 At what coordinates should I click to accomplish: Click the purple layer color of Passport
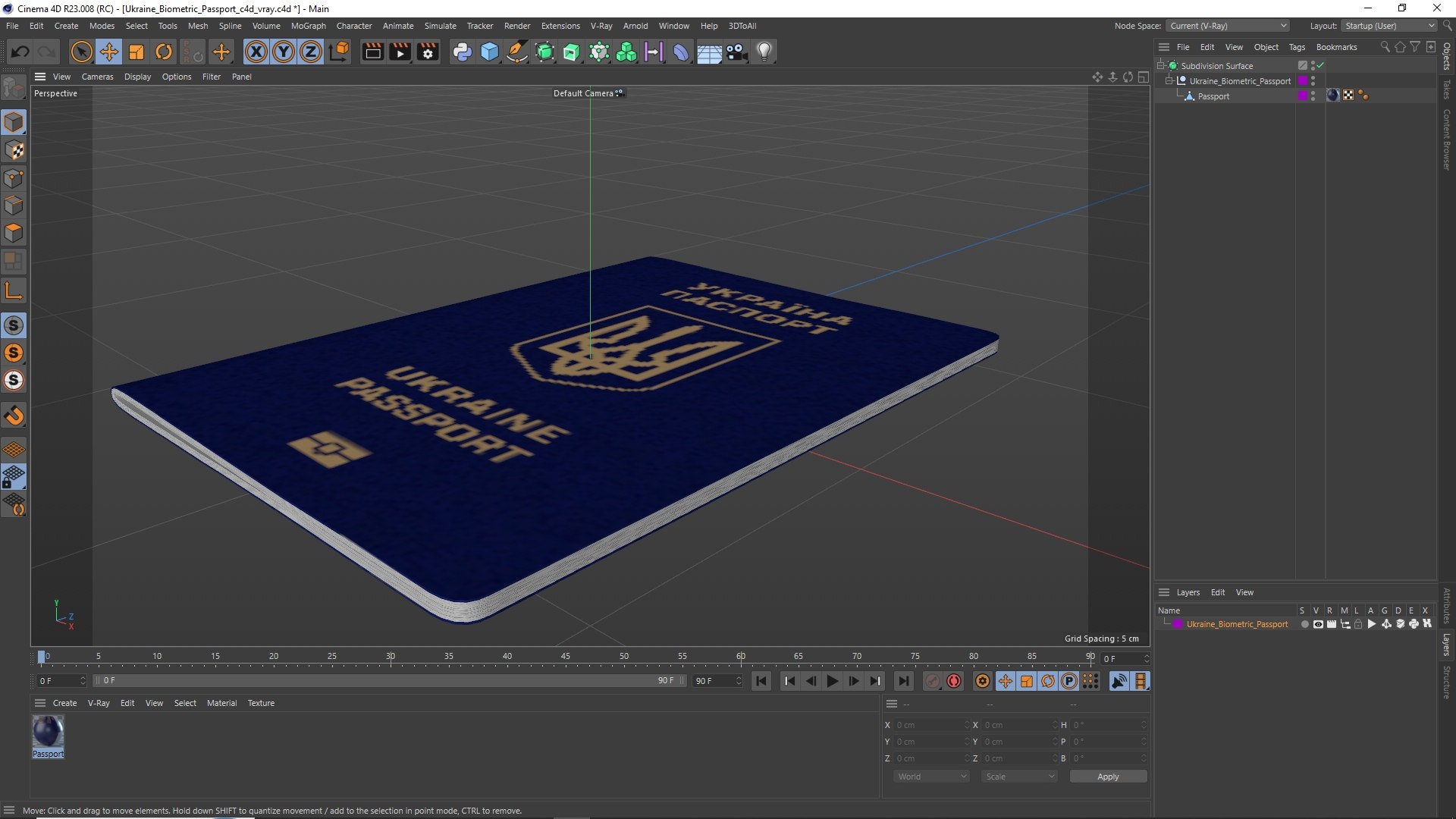tap(1303, 96)
